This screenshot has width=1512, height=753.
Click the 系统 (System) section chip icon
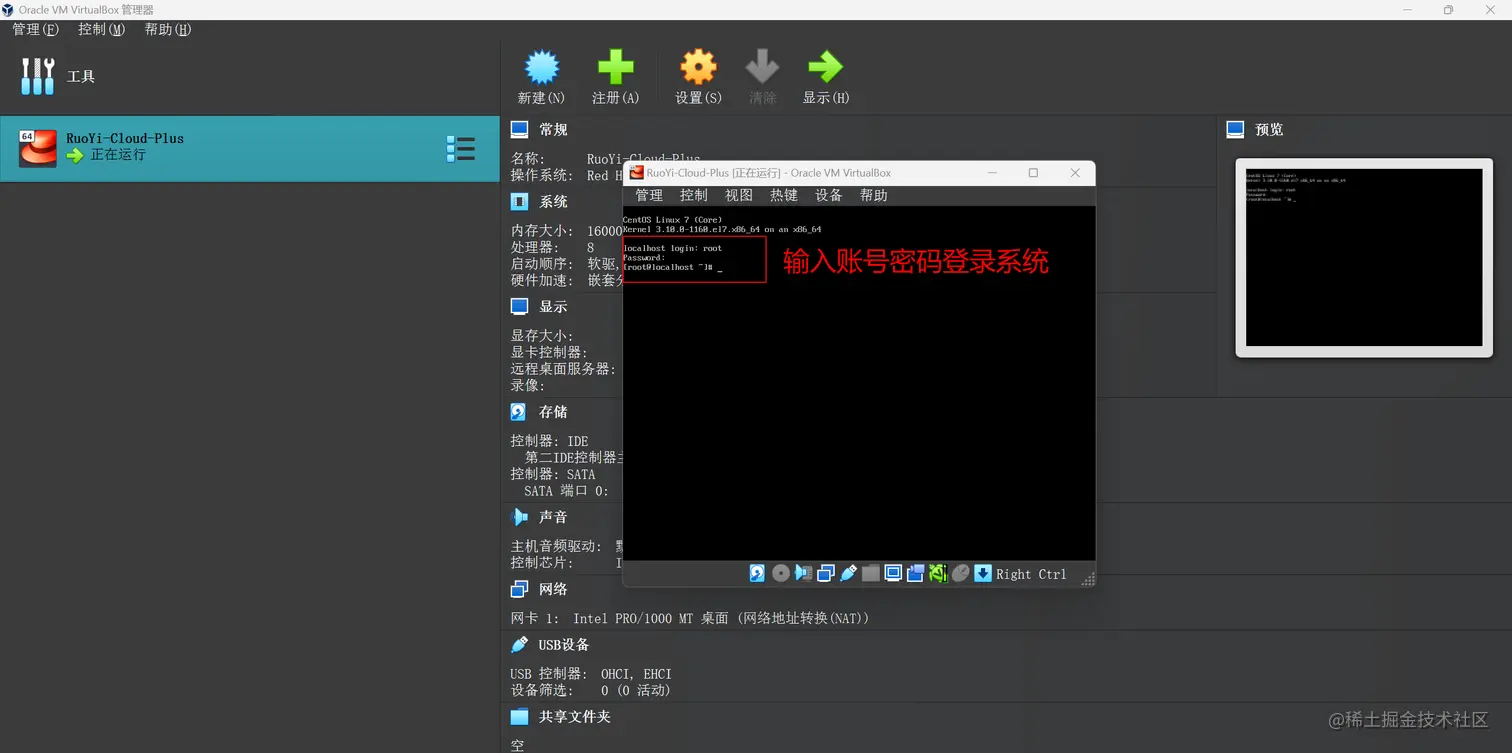coord(519,201)
